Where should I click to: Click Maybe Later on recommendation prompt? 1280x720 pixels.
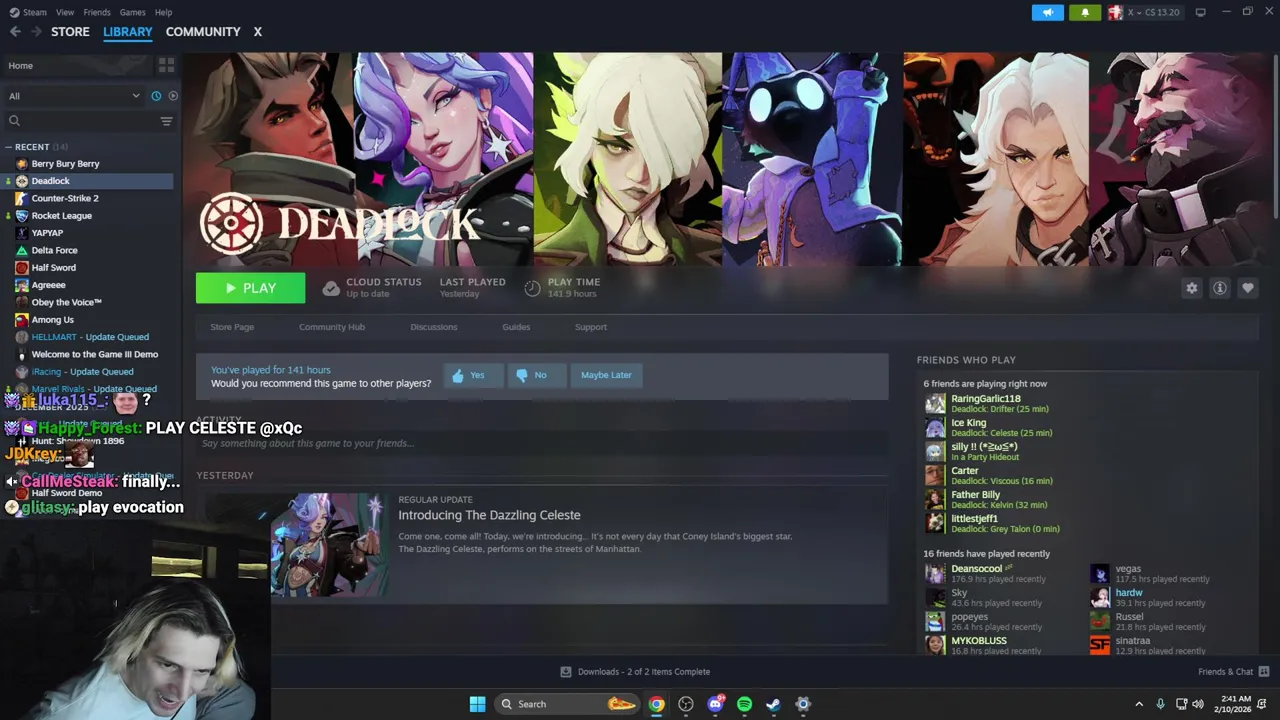pyautogui.click(x=606, y=375)
